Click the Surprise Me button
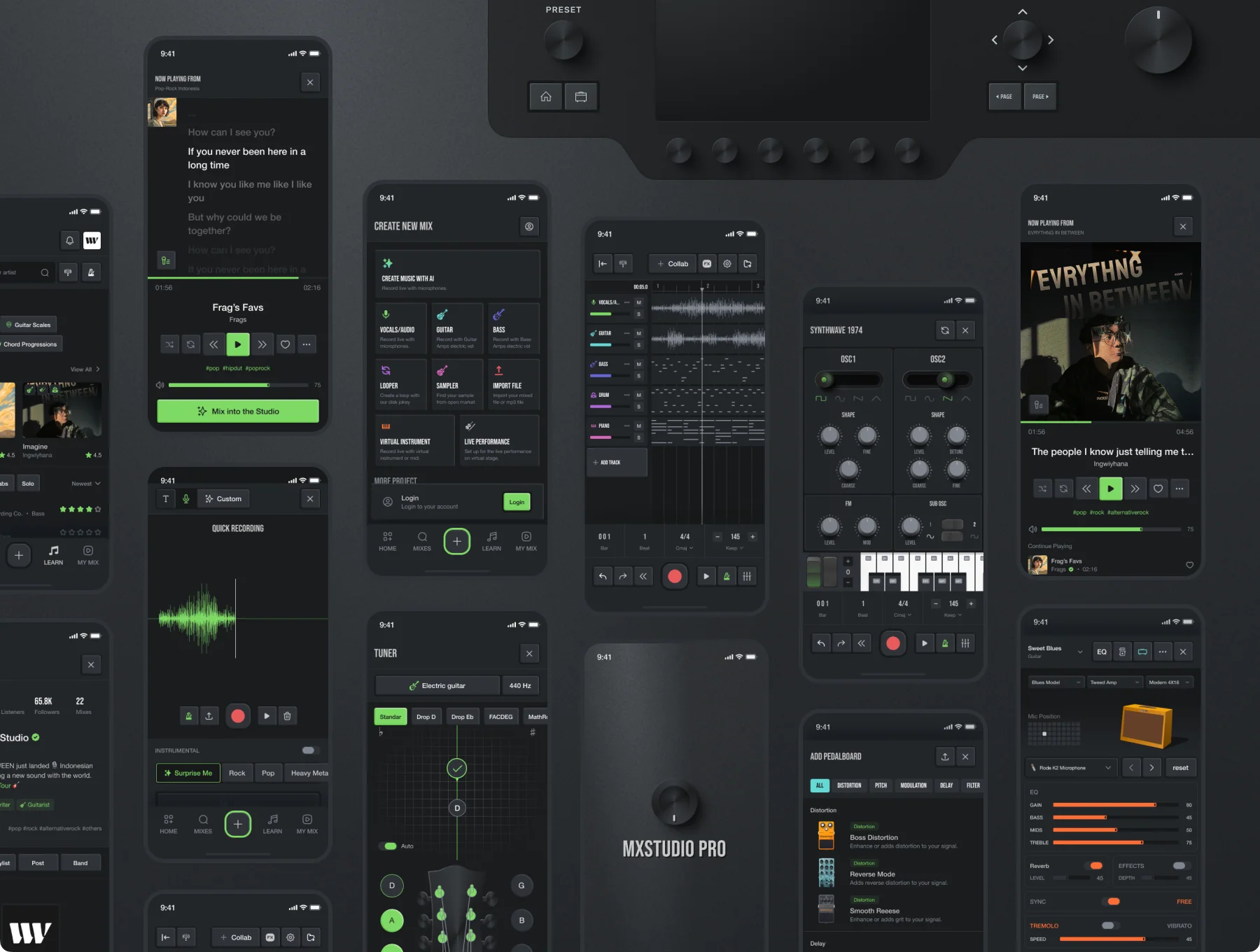Image resolution: width=1260 pixels, height=952 pixels. pos(188,773)
